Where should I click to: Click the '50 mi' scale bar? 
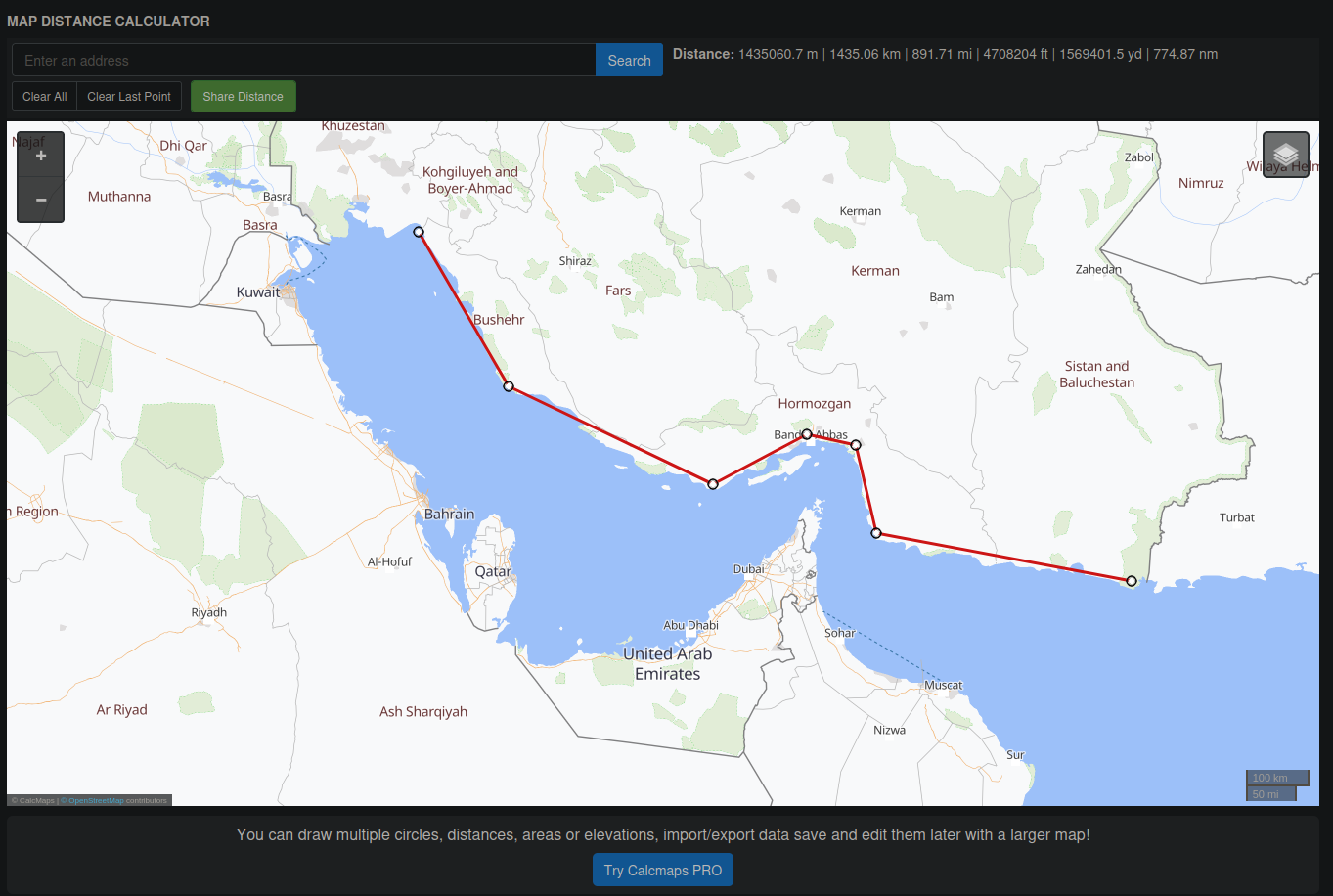1271,793
